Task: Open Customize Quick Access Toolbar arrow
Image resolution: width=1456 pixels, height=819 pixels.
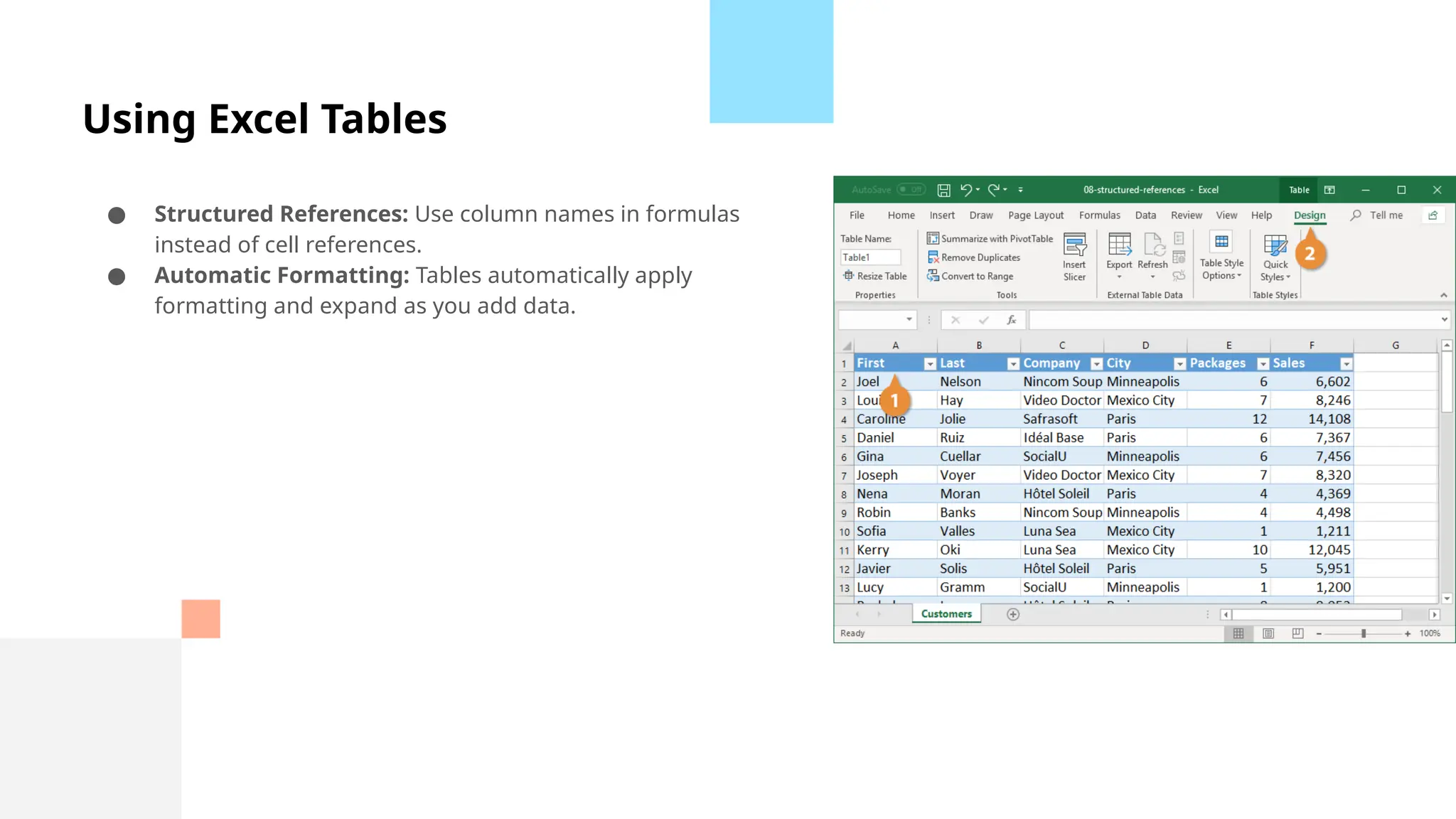Action: 1020,190
